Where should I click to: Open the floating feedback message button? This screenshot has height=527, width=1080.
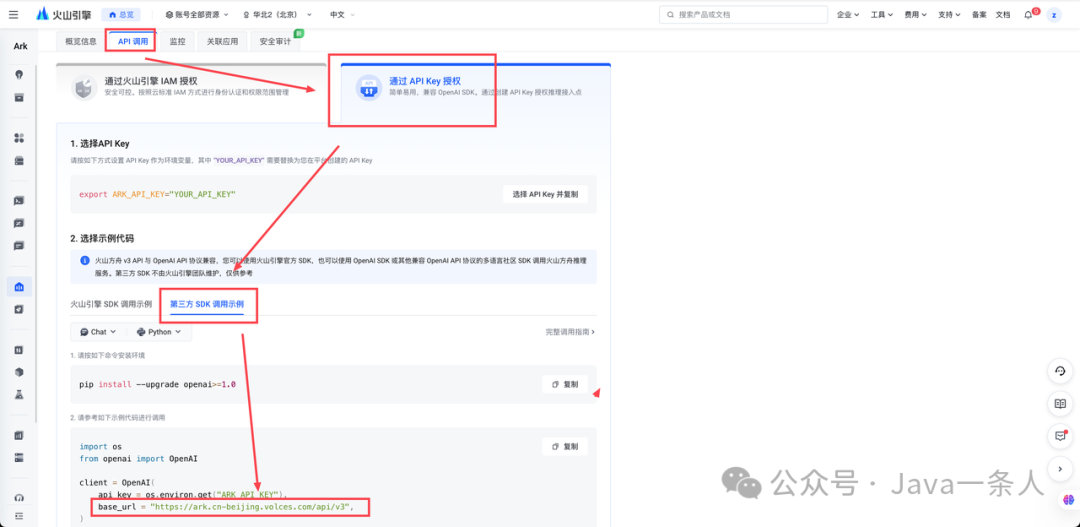click(x=1060, y=436)
